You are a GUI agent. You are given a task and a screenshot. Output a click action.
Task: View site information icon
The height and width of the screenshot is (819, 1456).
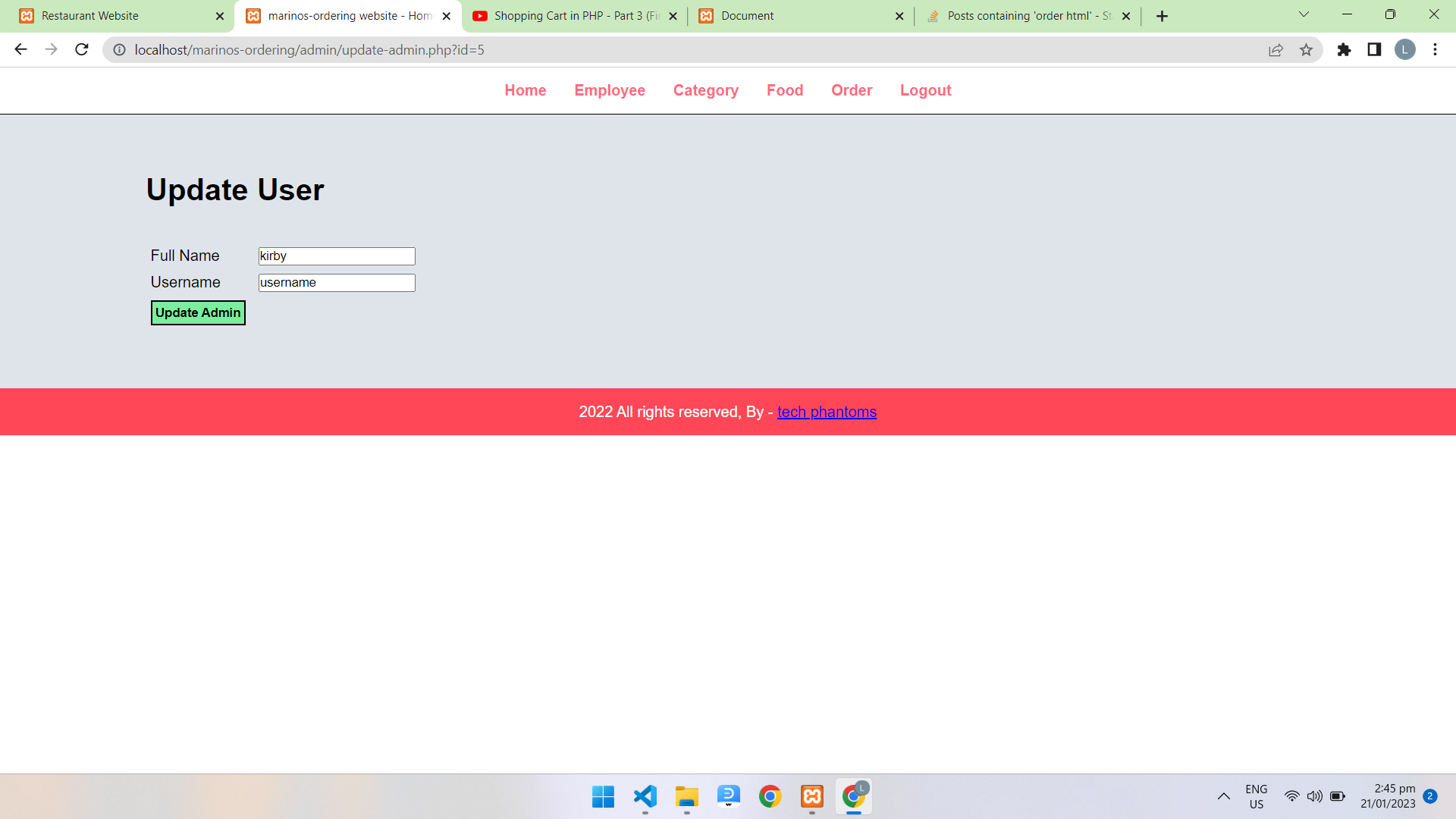pos(120,50)
